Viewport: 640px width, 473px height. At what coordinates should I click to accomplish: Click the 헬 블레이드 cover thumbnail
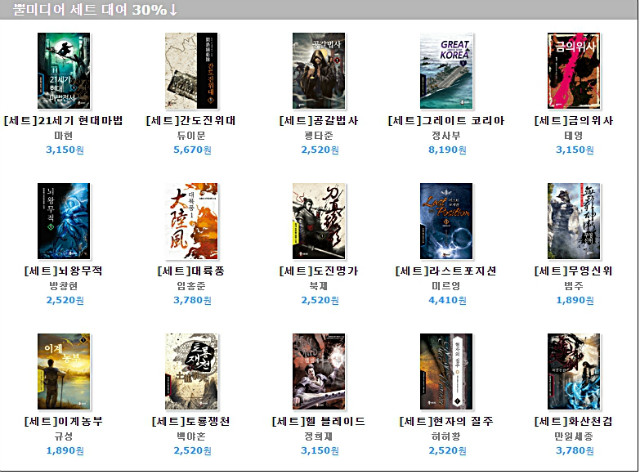[319, 371]
